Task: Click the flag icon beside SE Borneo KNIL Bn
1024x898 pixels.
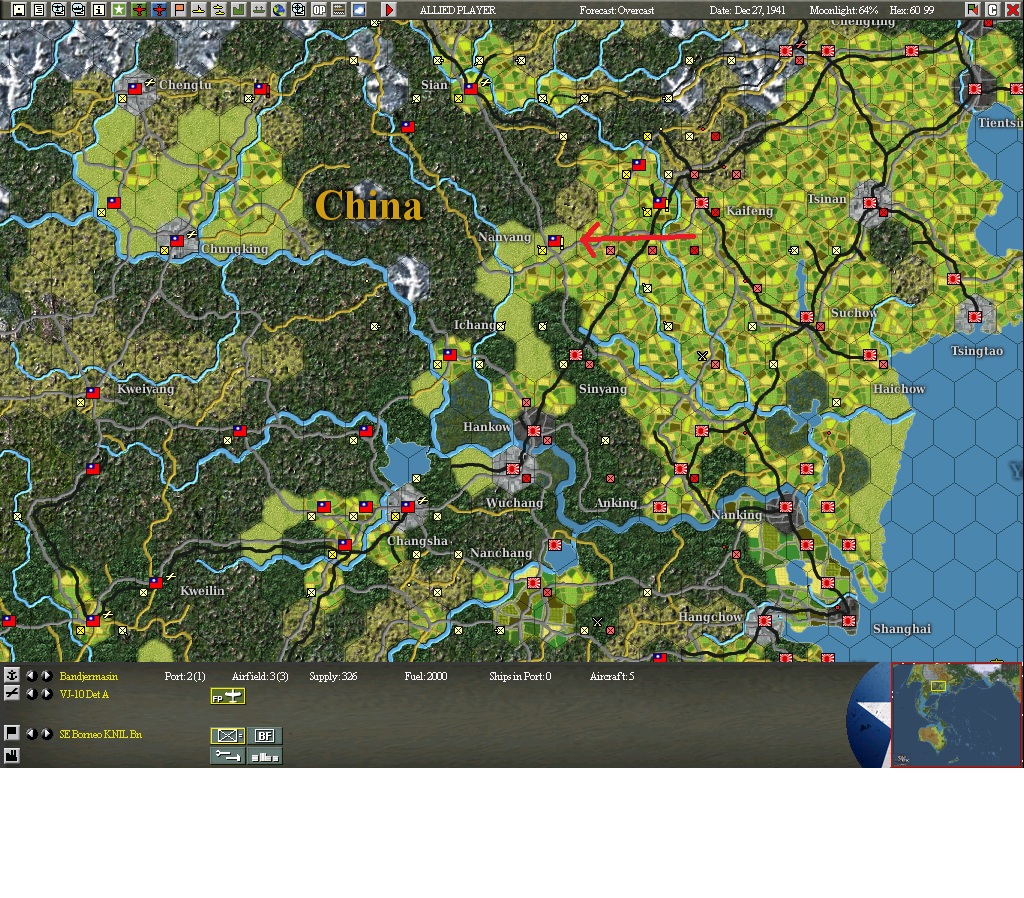Action: click(x=12, y=733)
